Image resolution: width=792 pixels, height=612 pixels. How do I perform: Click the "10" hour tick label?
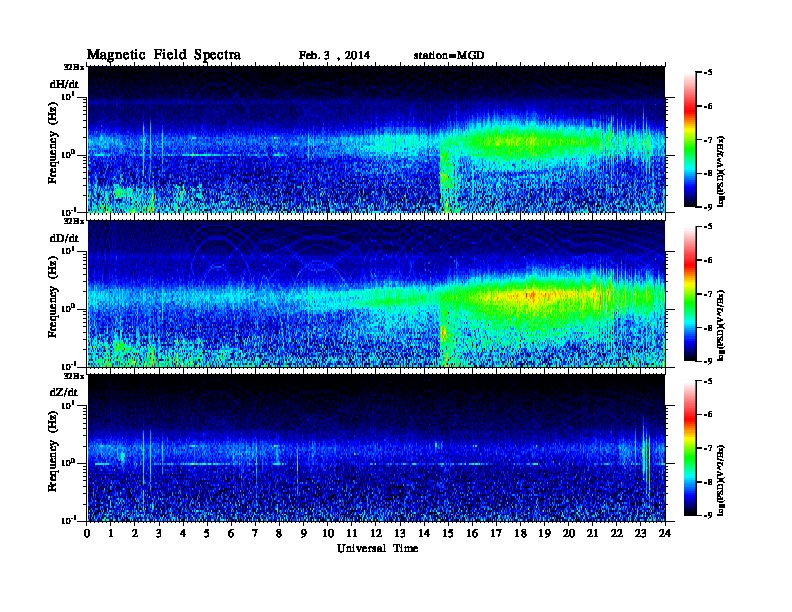(x=328, y=534)
